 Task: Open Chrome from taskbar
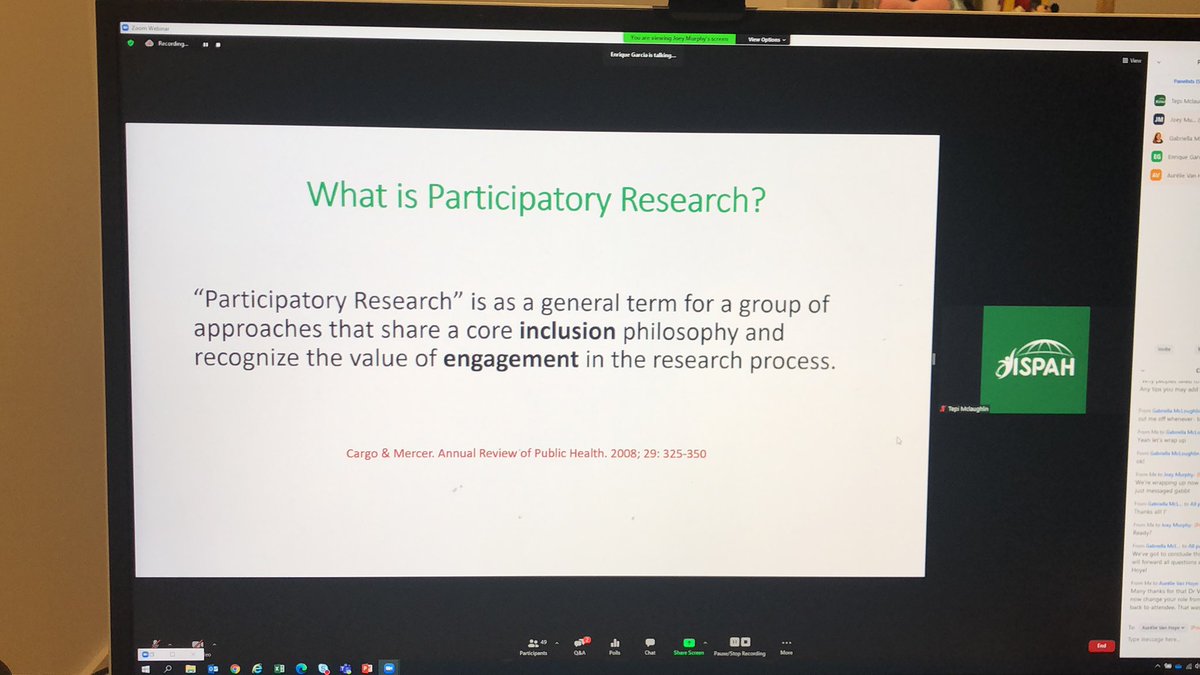tap(233, 667)
